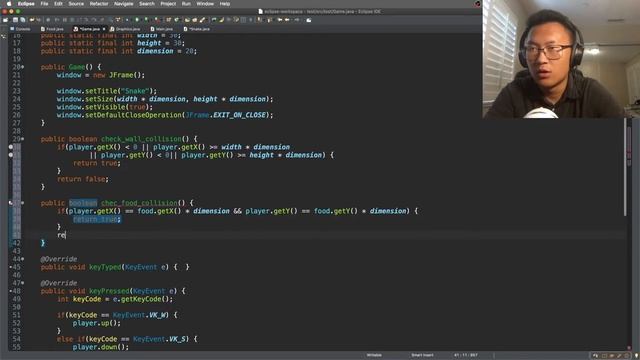Toggle Smart Insert mode in status bar
Viewport: 640px width, 360px height.
tap(422, 355)
